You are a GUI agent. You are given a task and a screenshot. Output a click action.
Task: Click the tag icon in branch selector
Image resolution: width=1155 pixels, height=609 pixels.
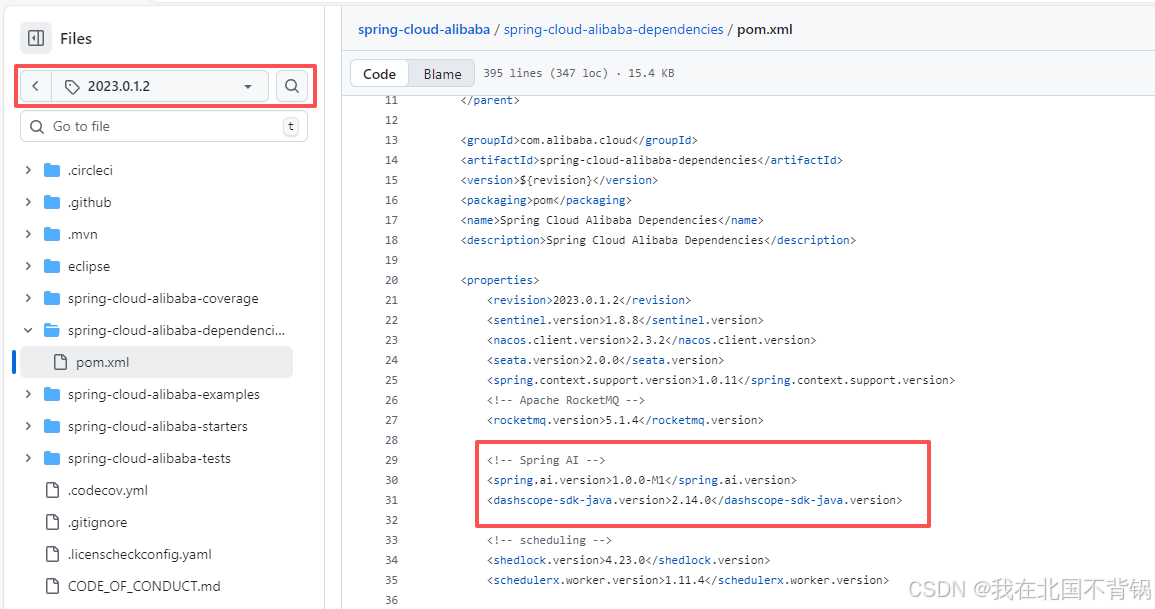[x=71, y=87]
